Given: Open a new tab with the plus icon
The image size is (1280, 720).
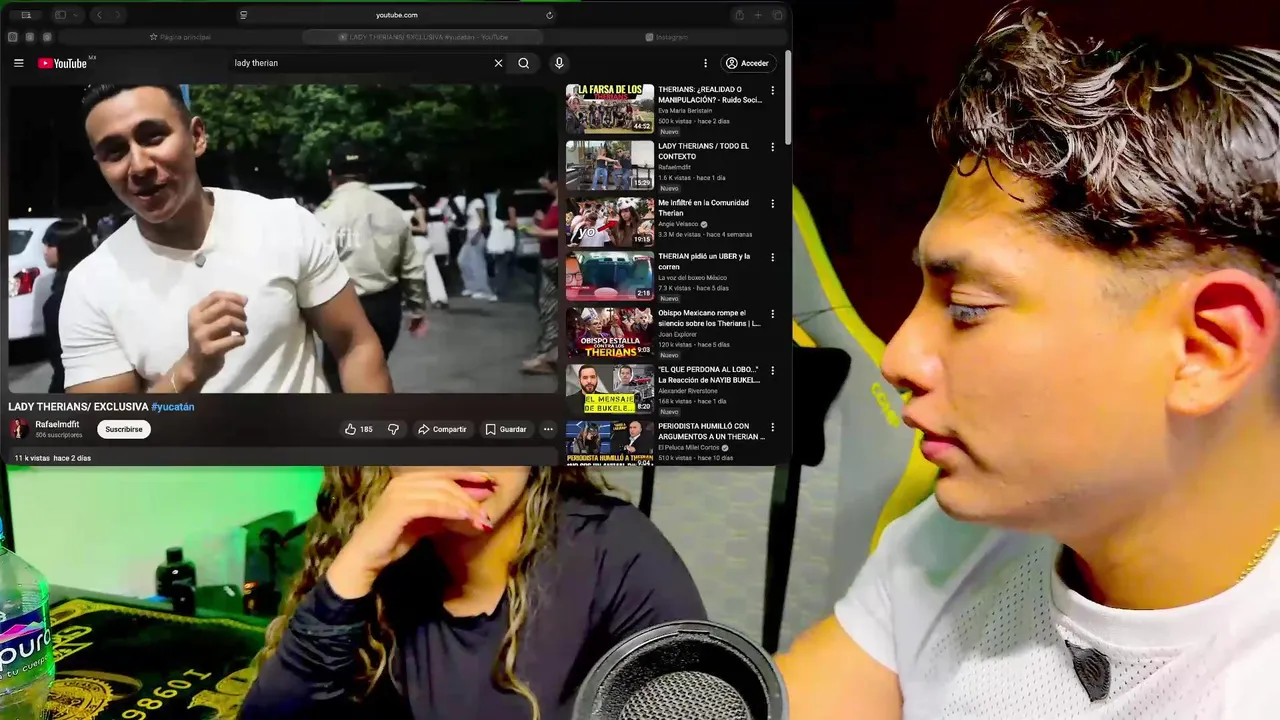Looking at the screenshot, I should [758, 15].
